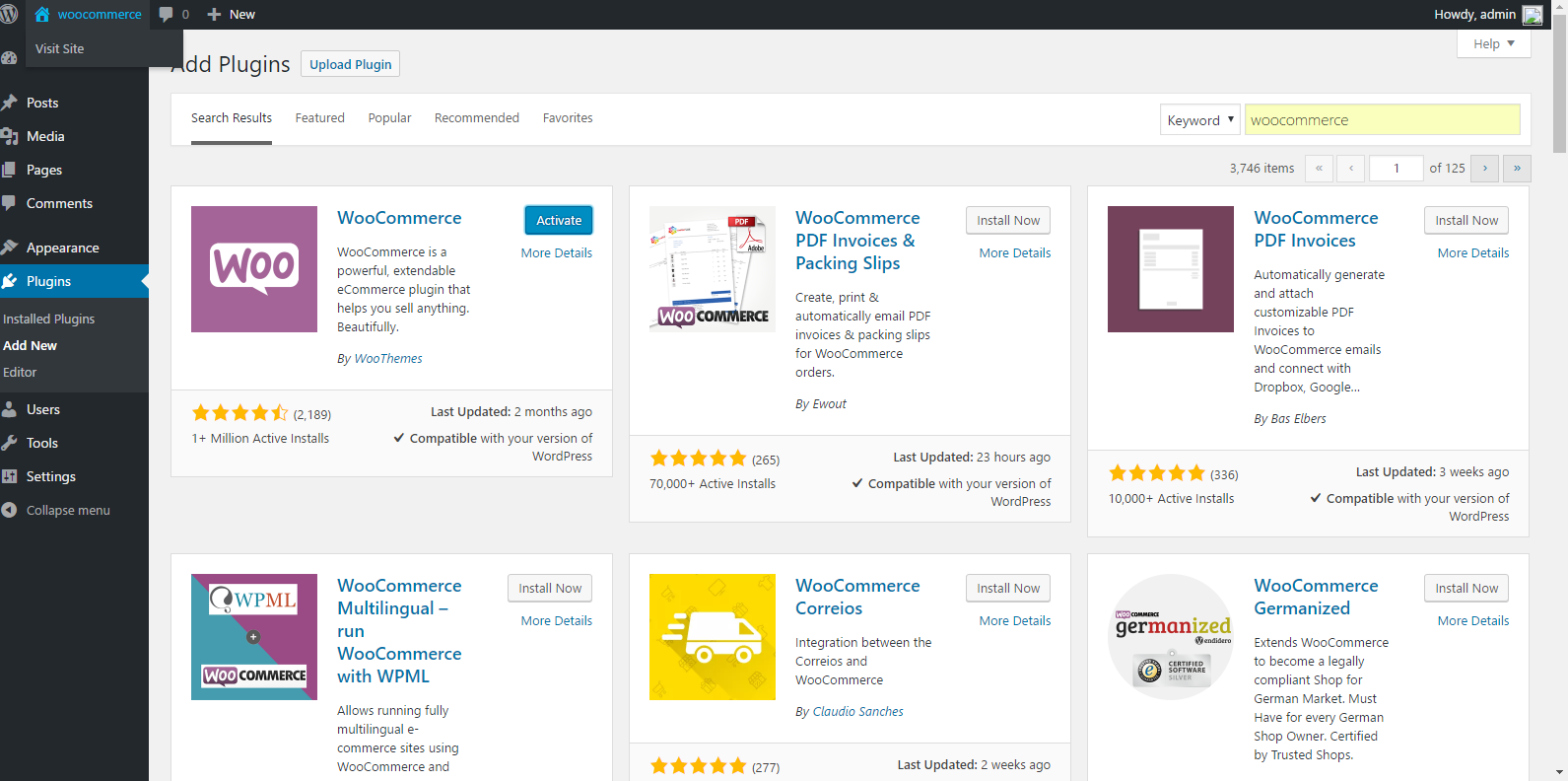Click the plus New icon in admin bar
This screenshot has width=1568, height=781.
(214, 14)
